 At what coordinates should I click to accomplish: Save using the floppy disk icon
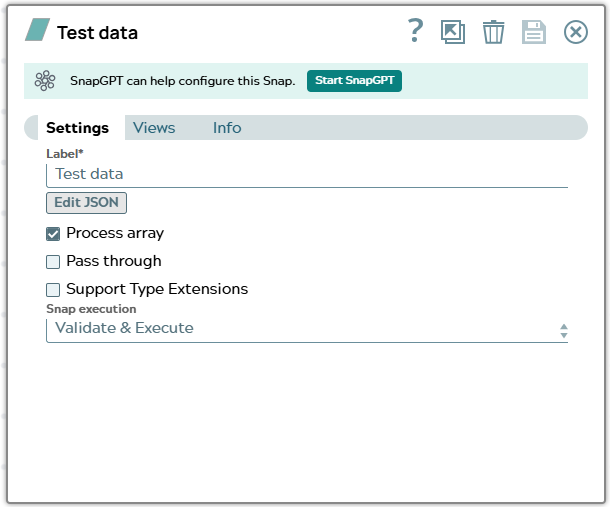coord(534,32)
